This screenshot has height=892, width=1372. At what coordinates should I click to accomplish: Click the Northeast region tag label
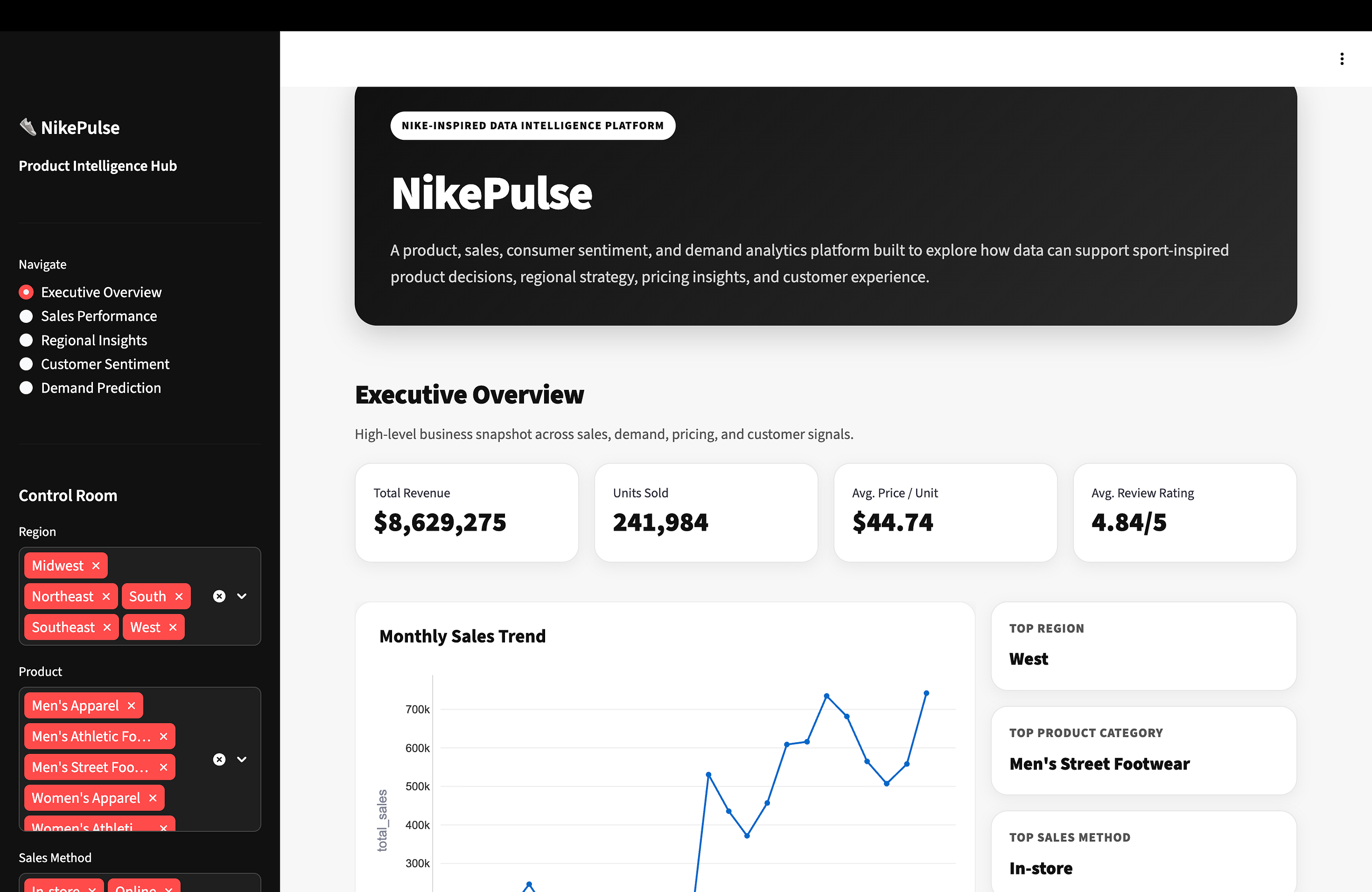point(62,597)
